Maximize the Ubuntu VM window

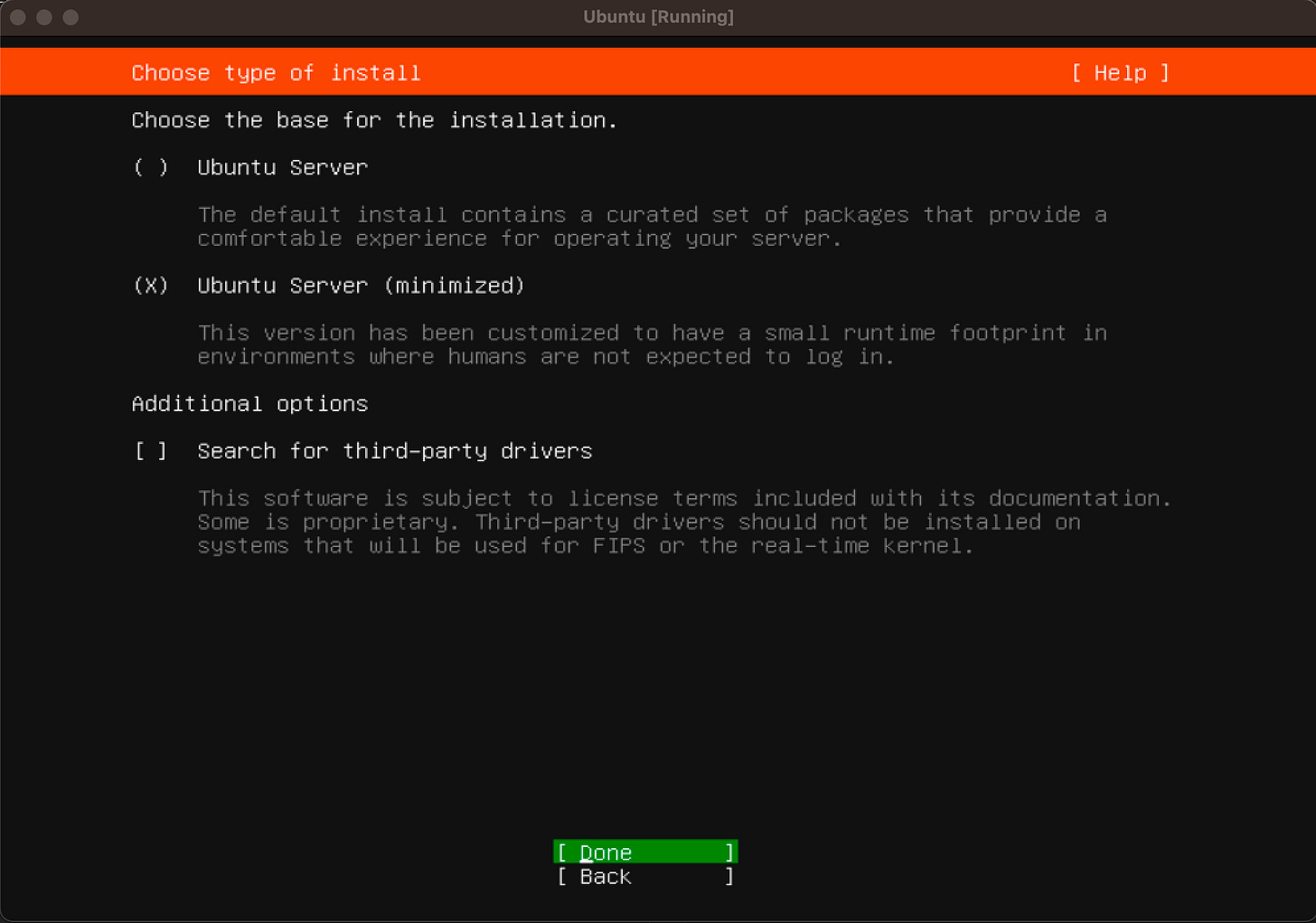click(70, 17)
